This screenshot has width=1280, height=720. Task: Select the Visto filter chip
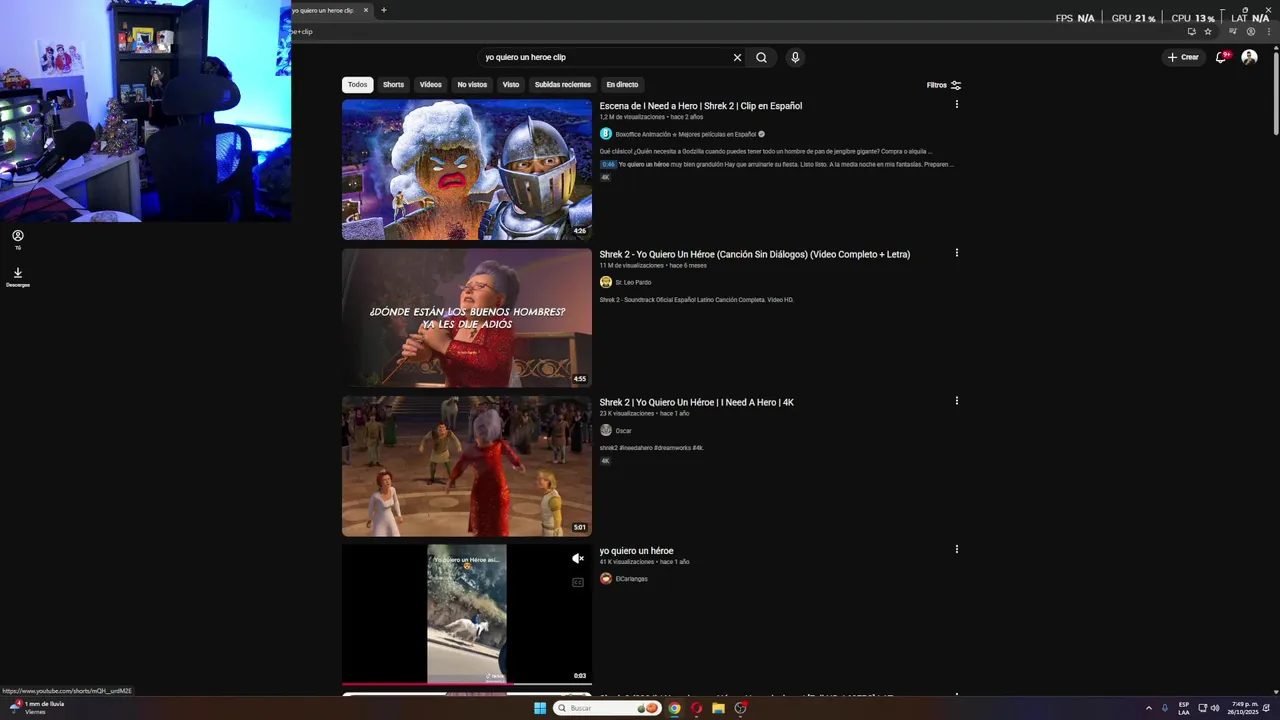[x=511, y=85]
